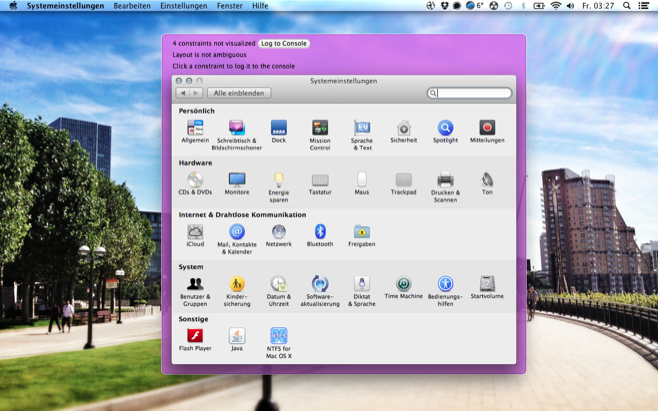This screenshot has height=411, width=658.
Task: Go back with the left arrow button
Action: tap(183, 93)
